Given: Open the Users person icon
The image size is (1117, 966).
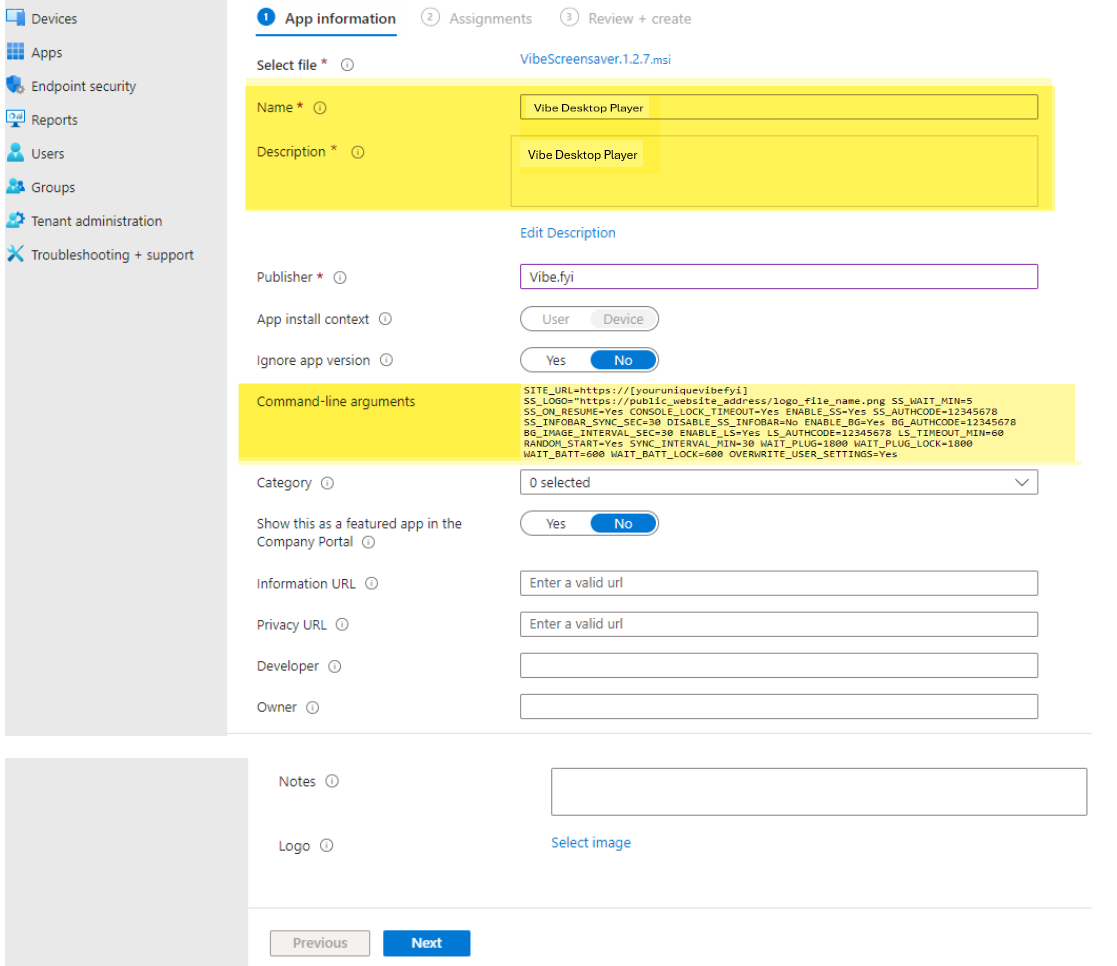Looking at the screenshot, I should point(15,153).
